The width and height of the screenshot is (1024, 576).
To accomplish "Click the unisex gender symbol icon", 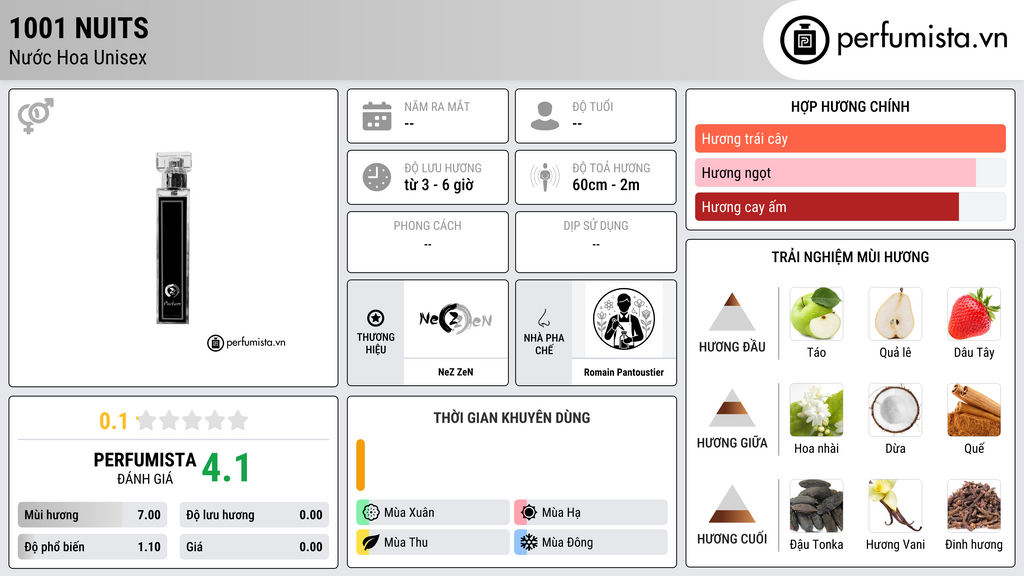I will [x=36, y=116].
